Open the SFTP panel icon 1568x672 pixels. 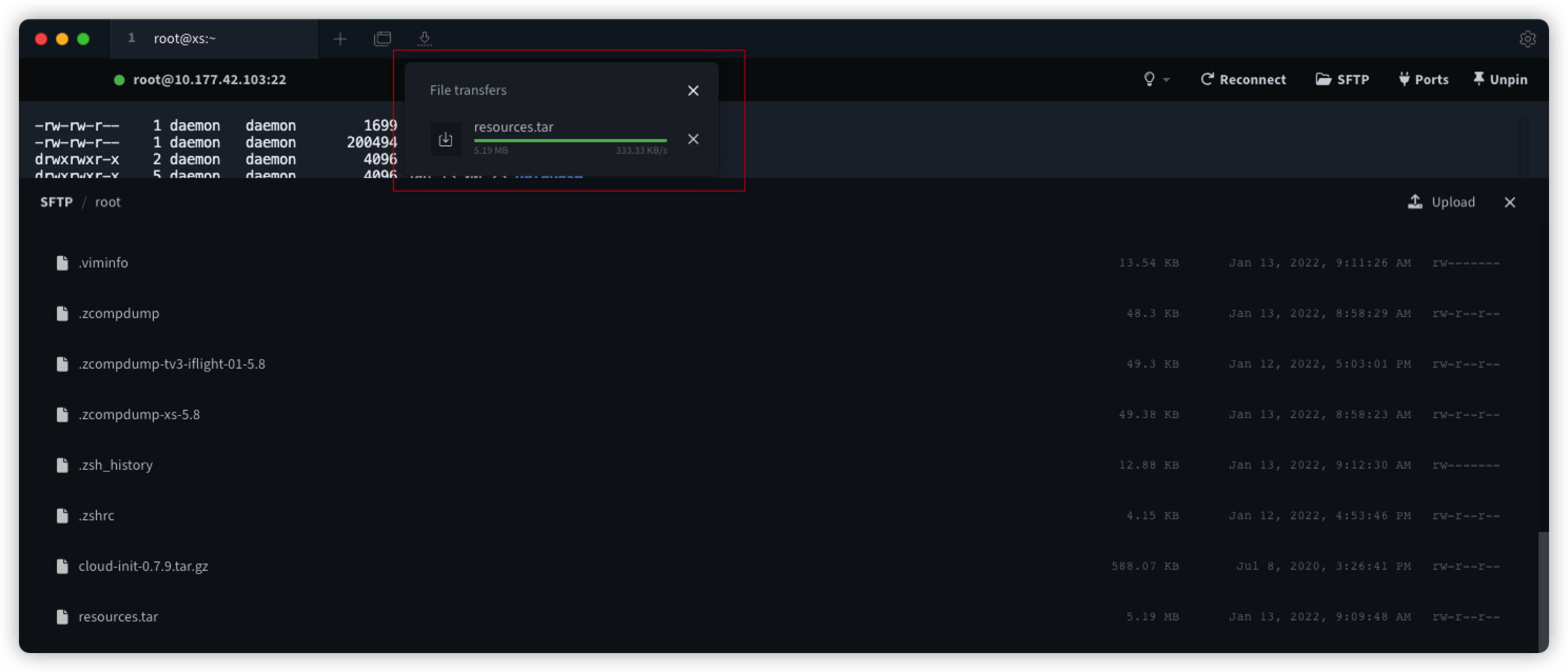click(x=1324, y=79)
